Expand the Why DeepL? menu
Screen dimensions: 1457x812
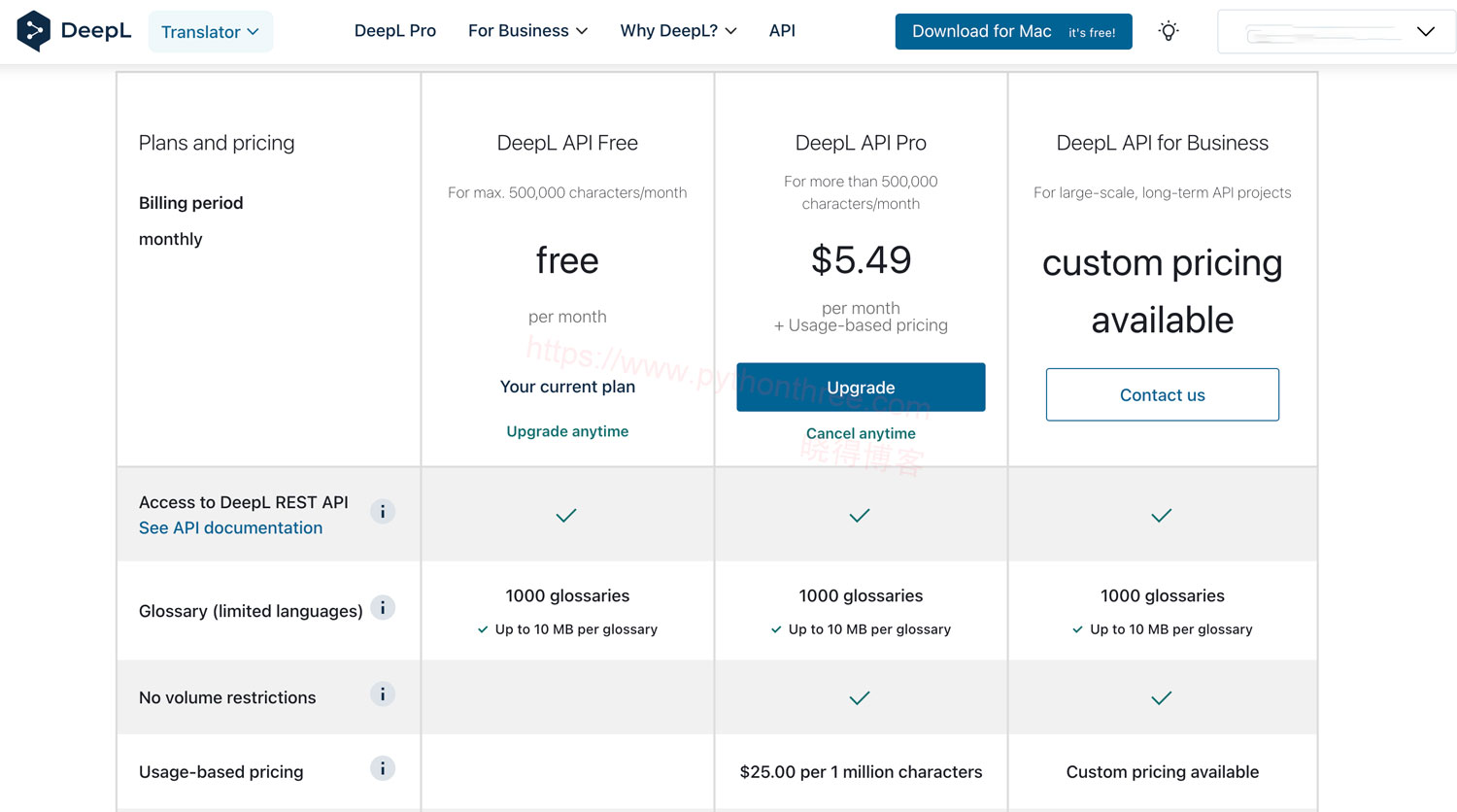678,31
